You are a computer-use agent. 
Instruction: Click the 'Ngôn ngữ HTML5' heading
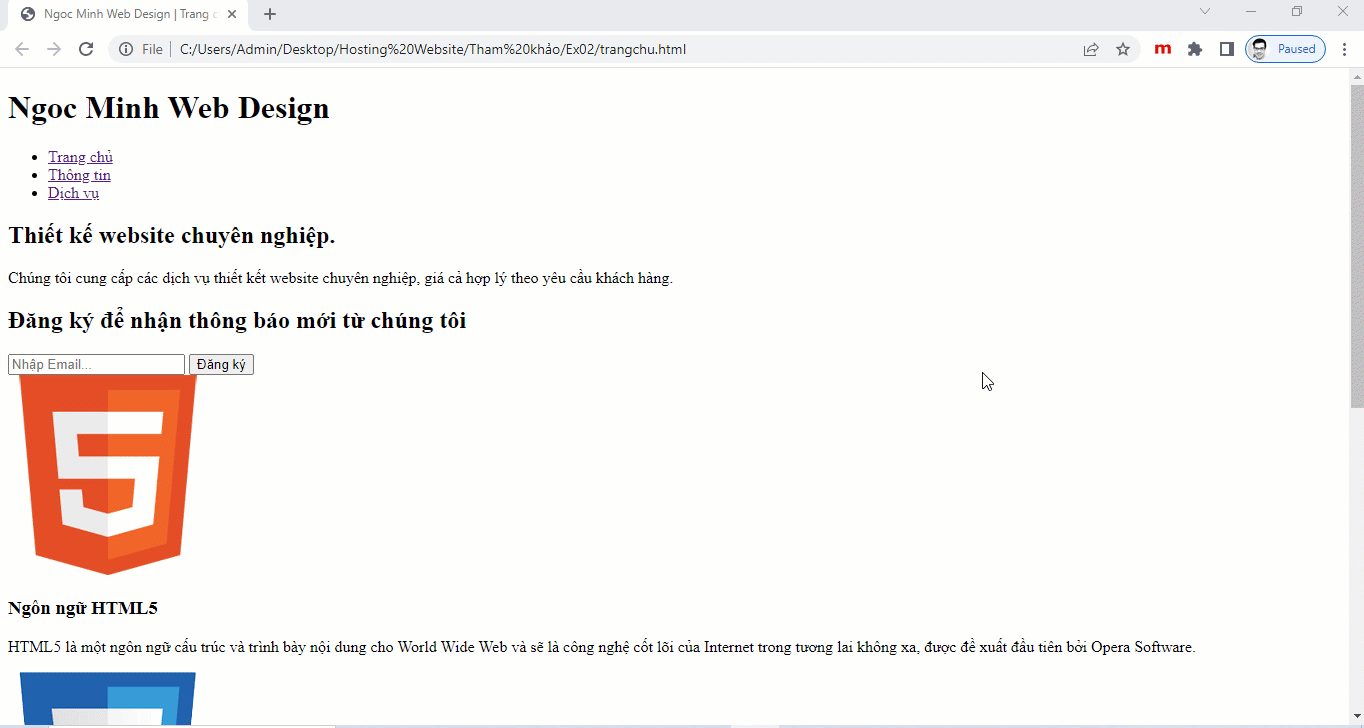(x=83, y=608)
